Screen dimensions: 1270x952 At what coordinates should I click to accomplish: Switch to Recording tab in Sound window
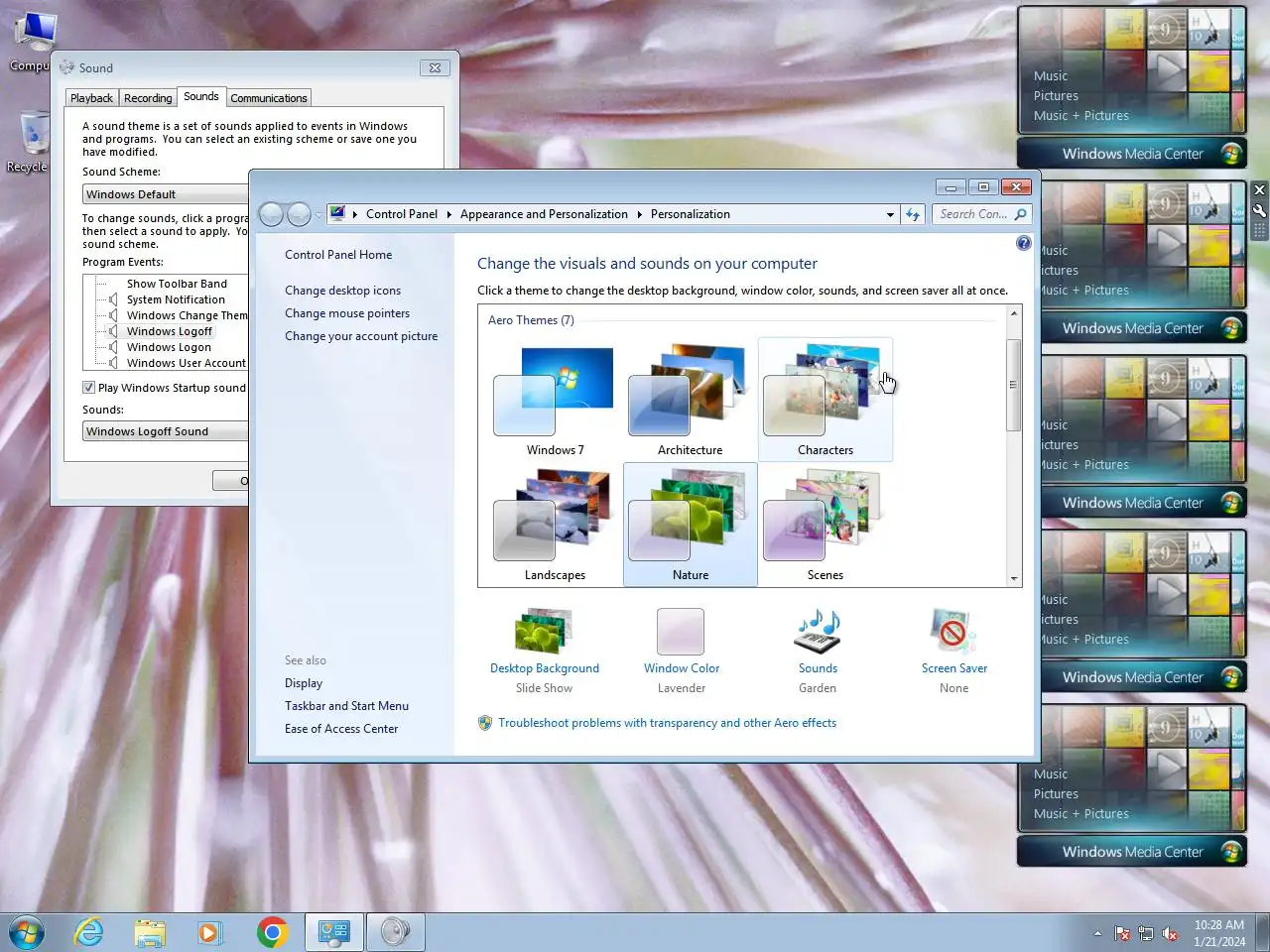click(x=148, y=98)
